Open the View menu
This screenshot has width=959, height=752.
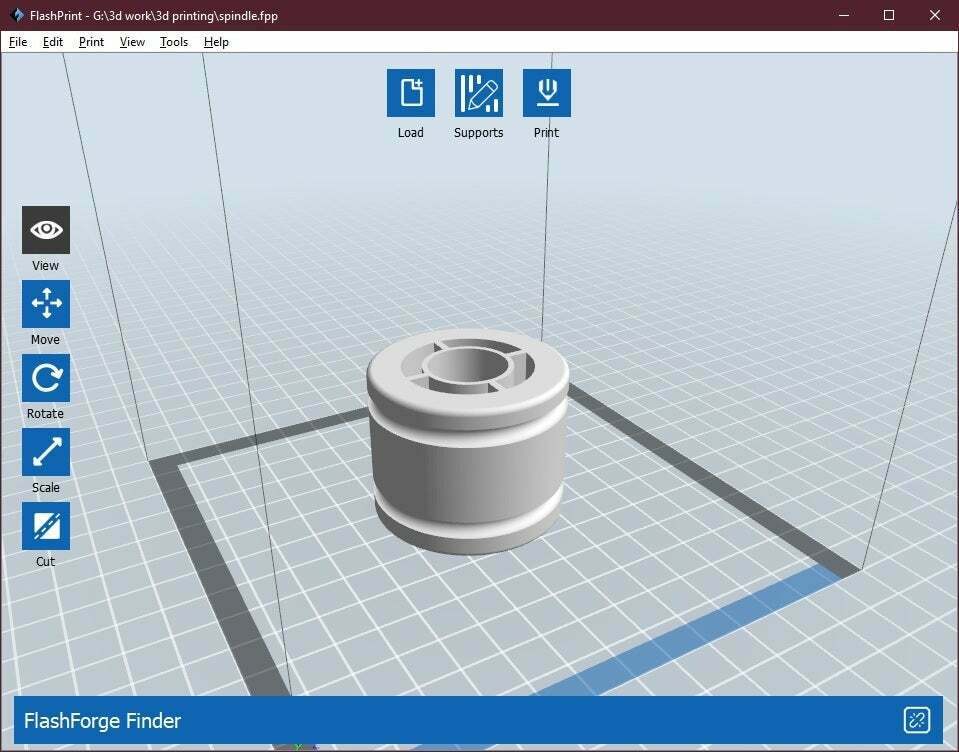pos(132,42)
